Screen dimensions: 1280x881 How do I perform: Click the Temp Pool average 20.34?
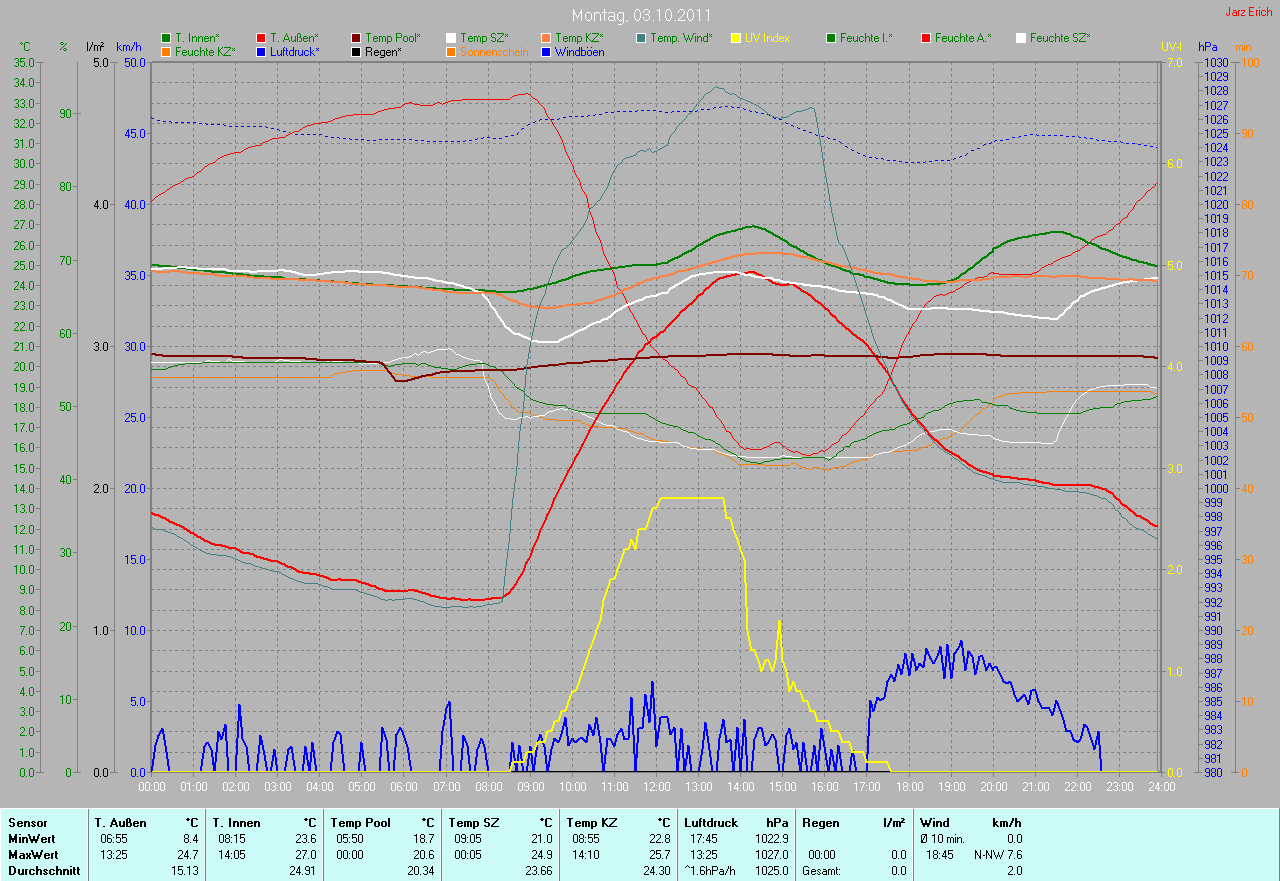point(420,871)
